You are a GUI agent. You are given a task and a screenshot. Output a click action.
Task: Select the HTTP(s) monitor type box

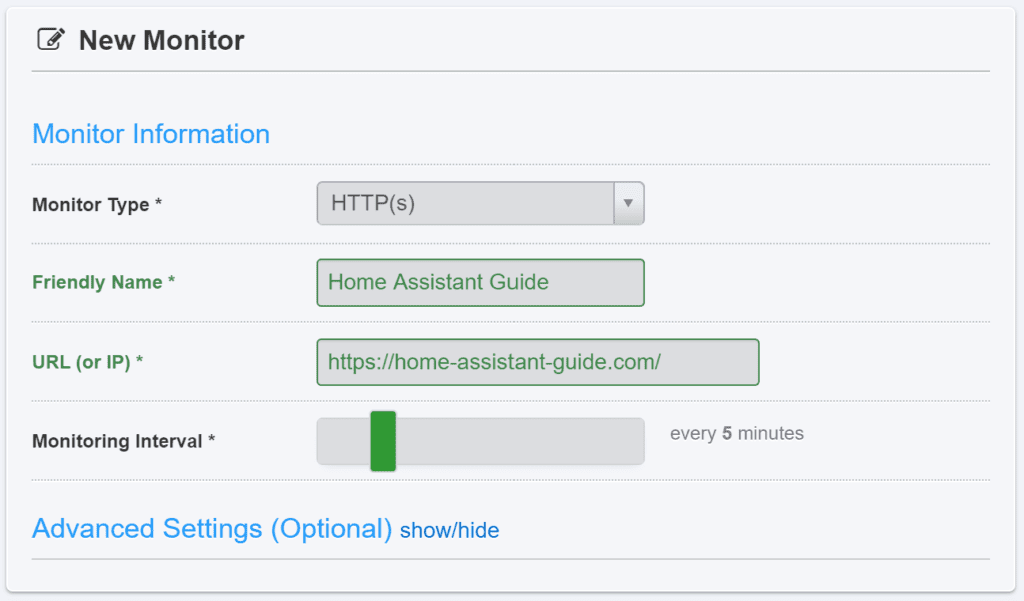(481, 203)
